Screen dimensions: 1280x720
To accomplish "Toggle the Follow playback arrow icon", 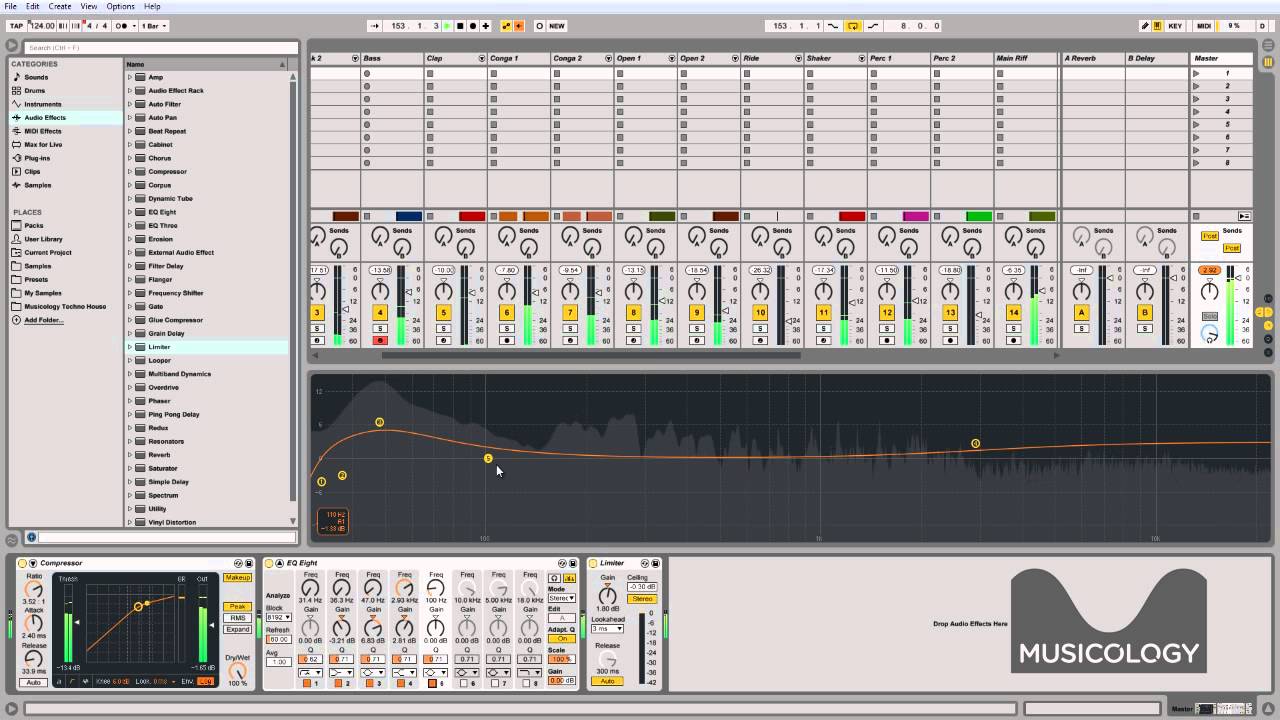I will (375, 26).
